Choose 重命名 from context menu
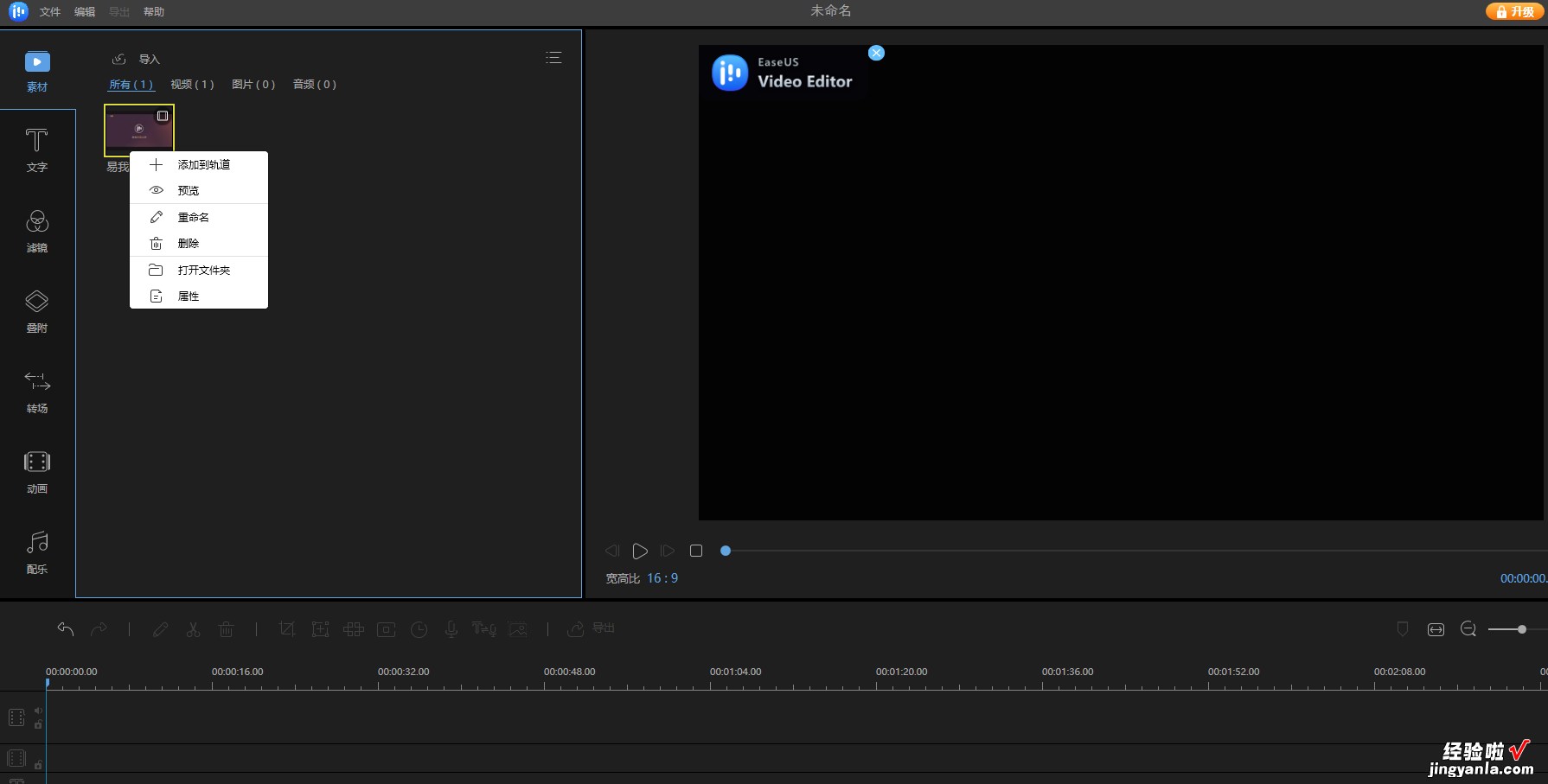 (x=199, y=217)
